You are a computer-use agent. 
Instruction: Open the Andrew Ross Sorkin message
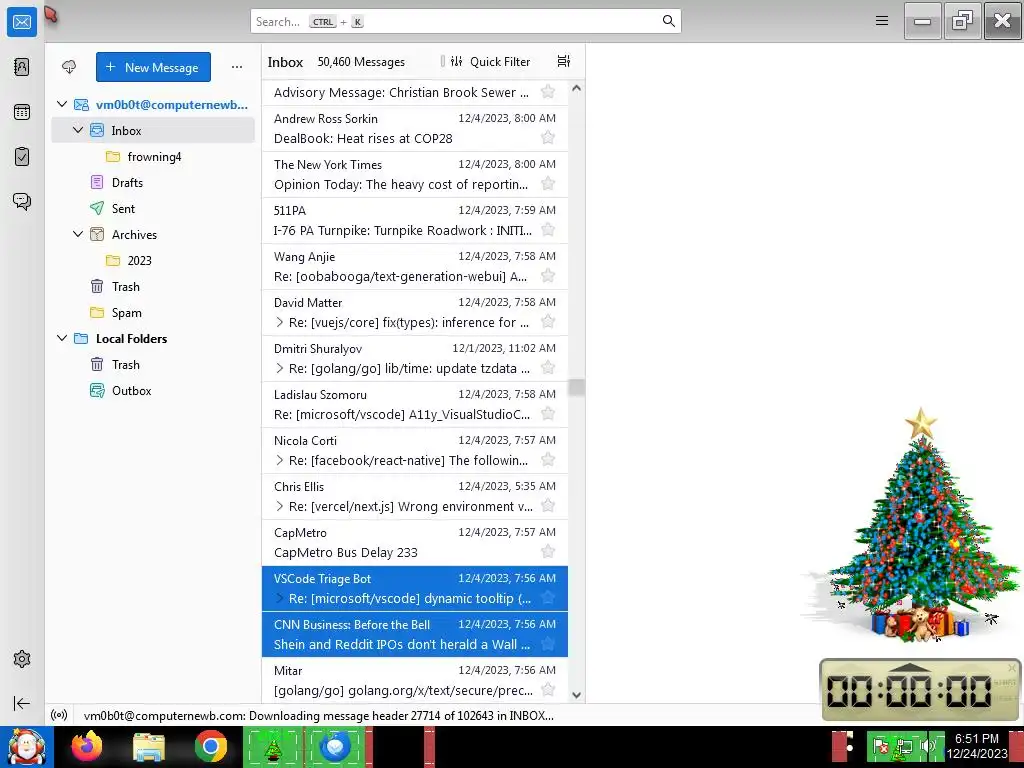click(x=415, y=129)
